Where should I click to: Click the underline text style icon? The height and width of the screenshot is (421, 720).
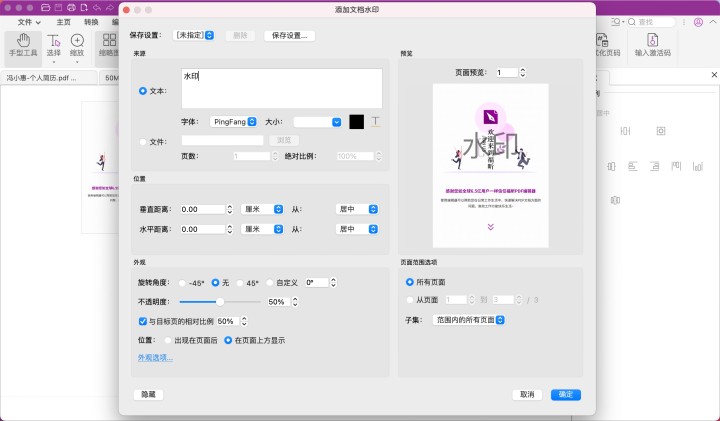pyautogui.click(x=376, y=121)
